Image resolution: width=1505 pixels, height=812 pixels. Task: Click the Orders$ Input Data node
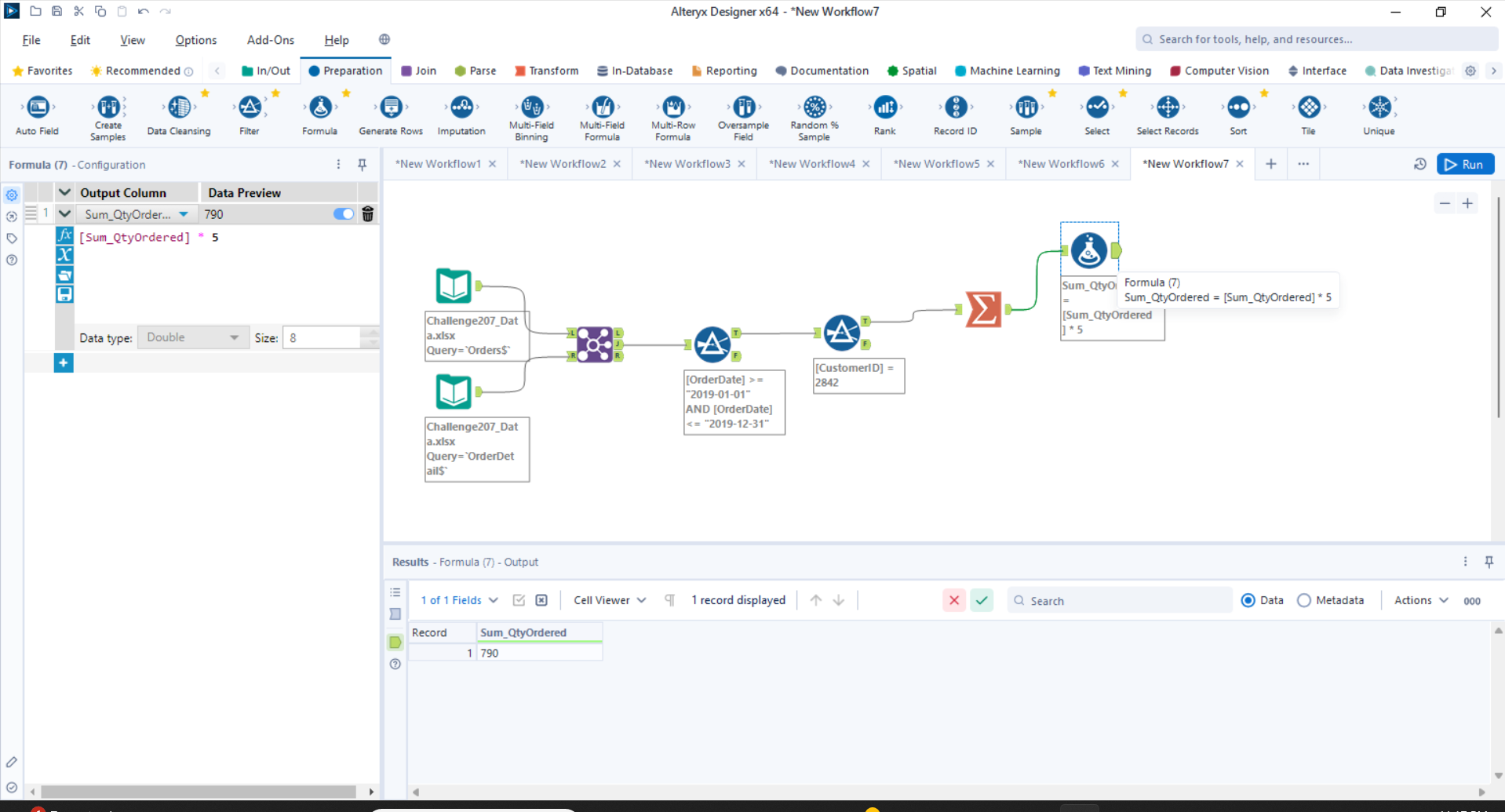click(454, 286)
